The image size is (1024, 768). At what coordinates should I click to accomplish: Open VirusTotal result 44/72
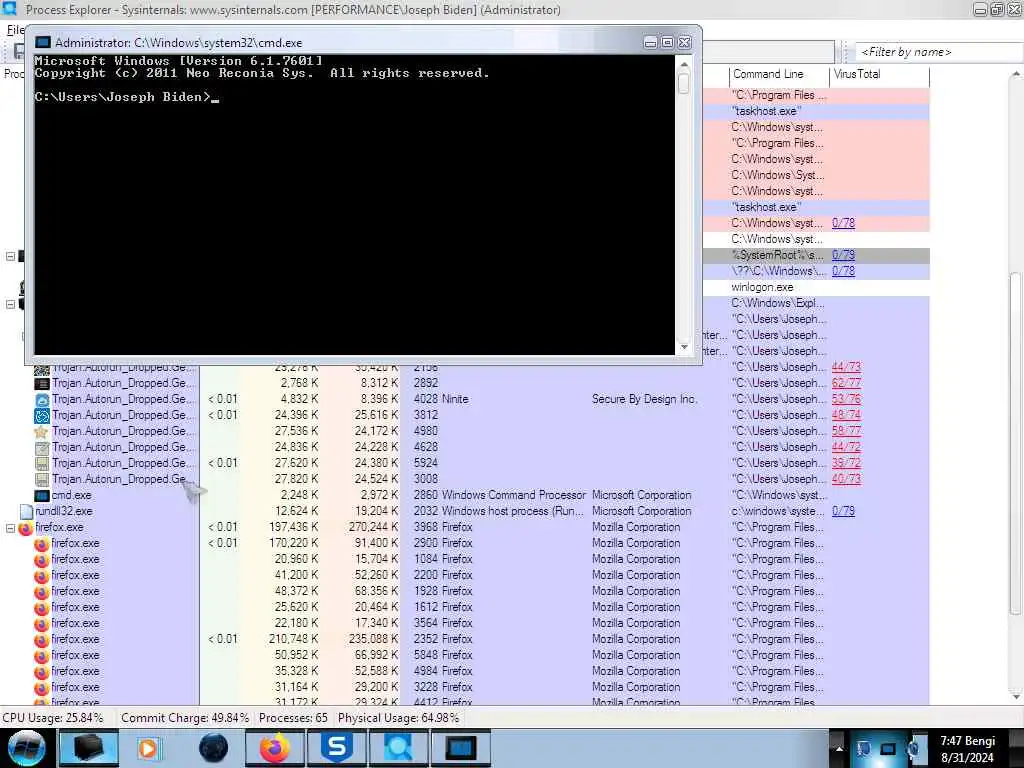pyautogui.click(x=846, y=447)
